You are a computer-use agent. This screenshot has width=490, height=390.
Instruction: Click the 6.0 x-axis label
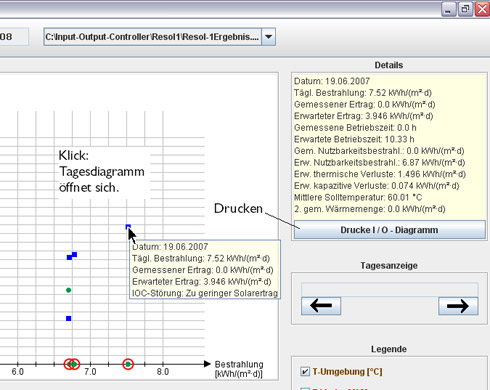pyautogui.click(x=17, y=371)
